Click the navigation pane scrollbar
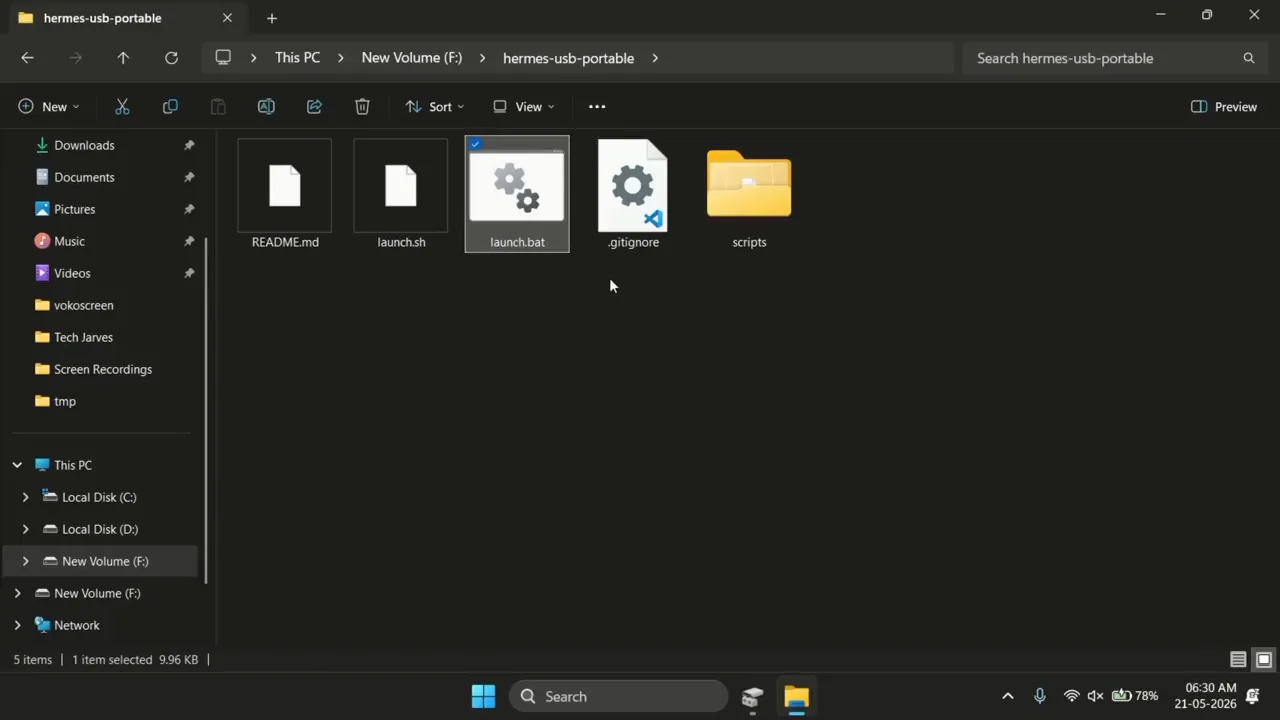The height and width of the screenshot is (720, 1280). (x=206, y=410)
